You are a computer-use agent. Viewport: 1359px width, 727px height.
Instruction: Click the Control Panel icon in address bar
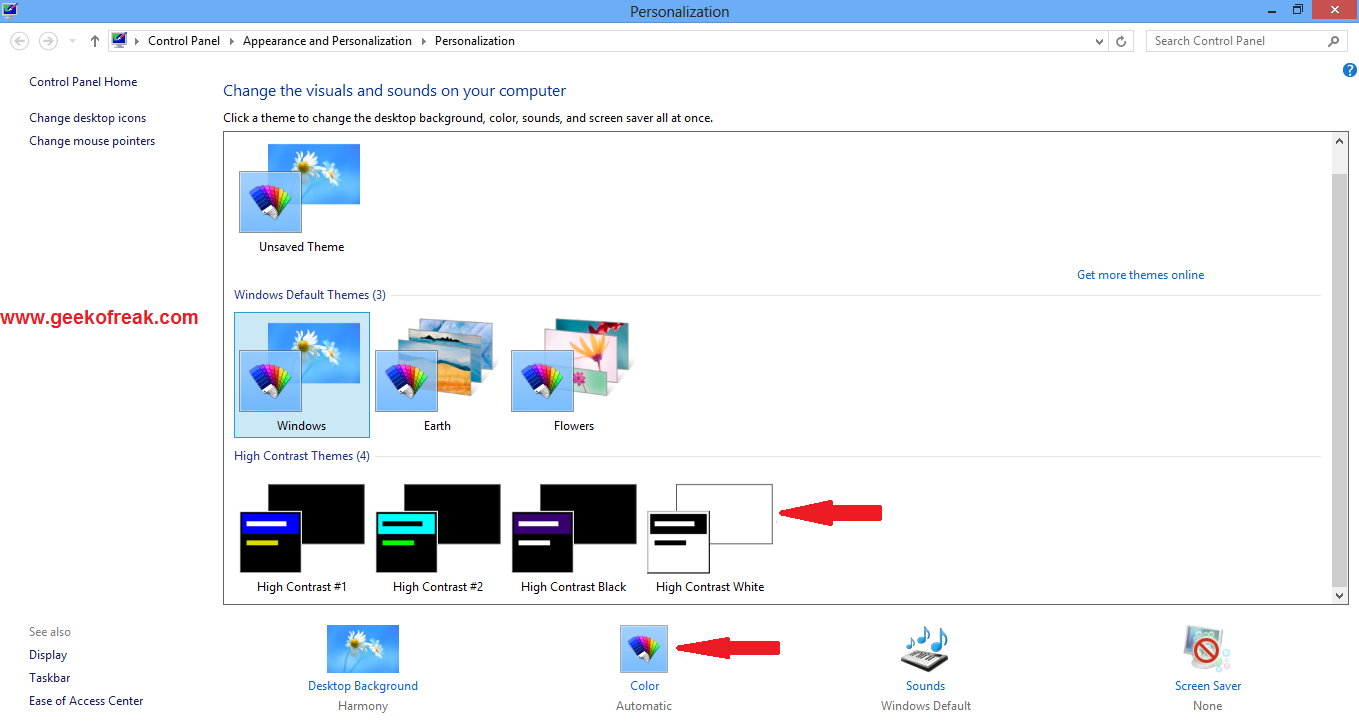(x=120, y=41)
